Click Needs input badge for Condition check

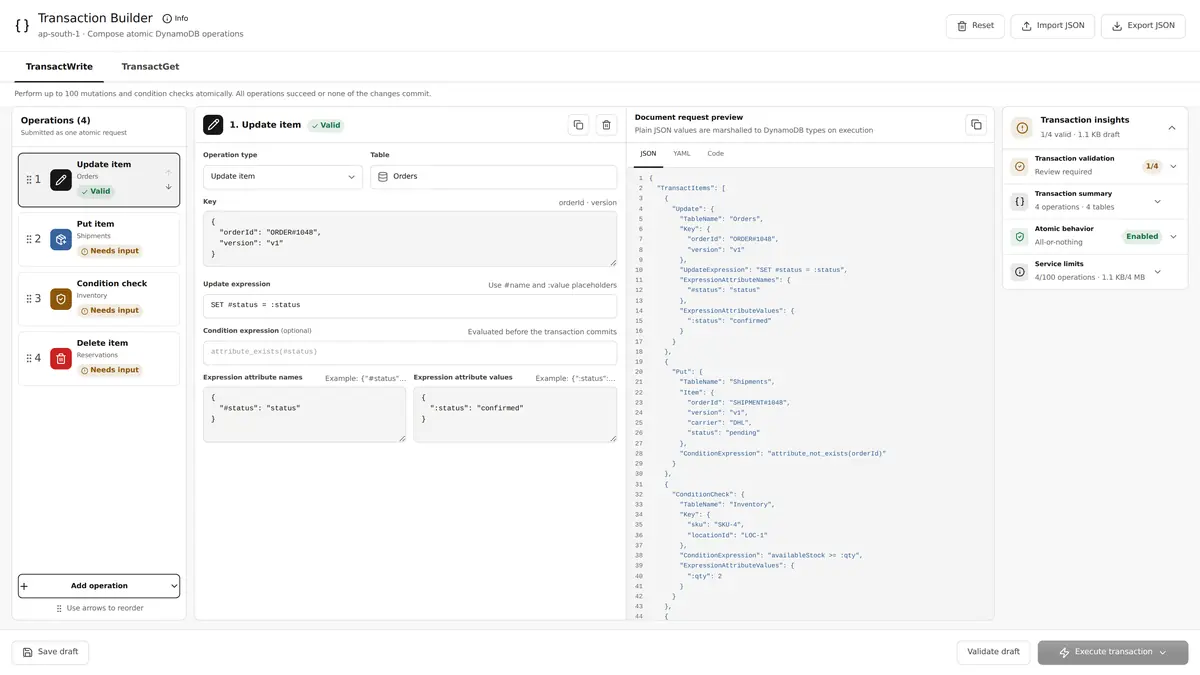(x=110, y=311)
